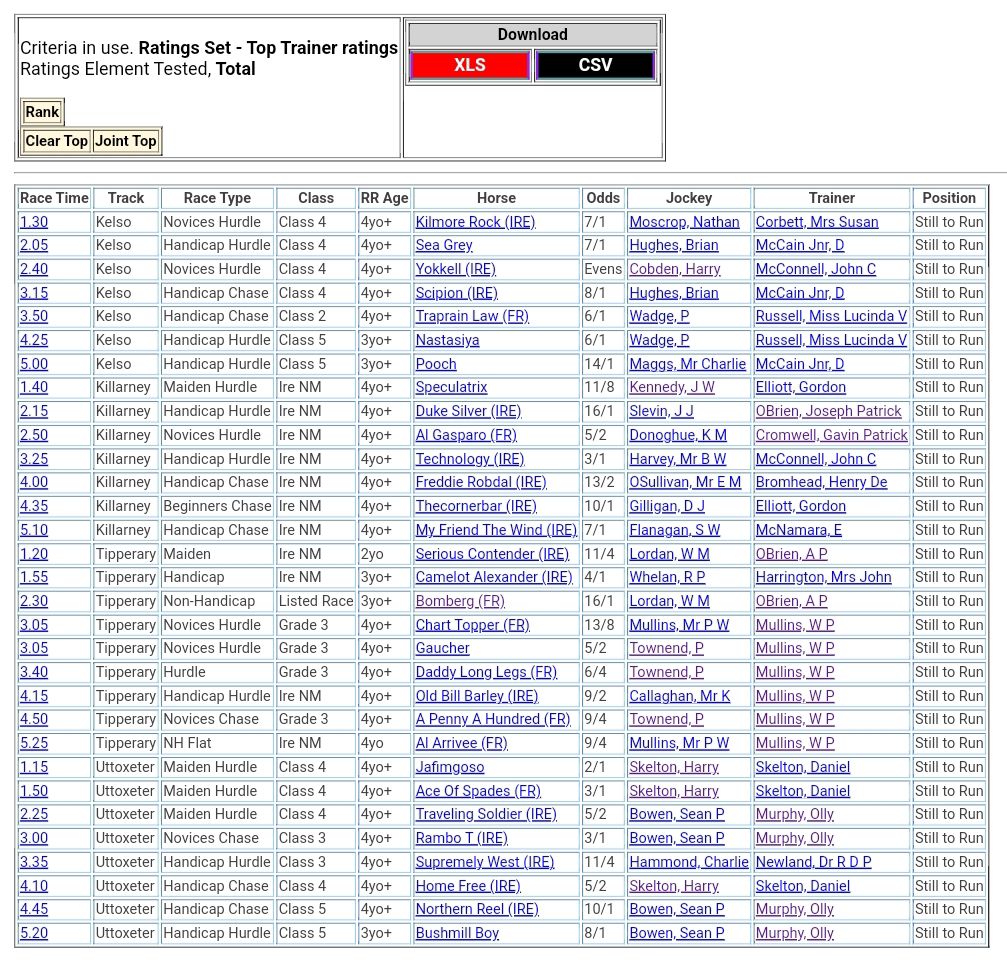View trainer Newland, Dr R D P
Viewport: 1007px width, 962px height.
[x=813, y=862]
